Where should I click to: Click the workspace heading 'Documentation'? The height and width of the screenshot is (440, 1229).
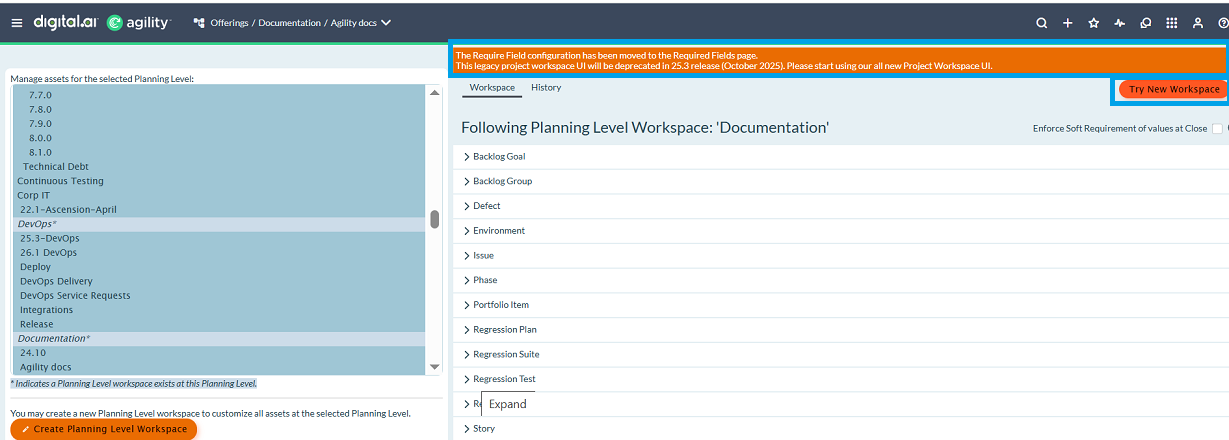click(645, 128)
